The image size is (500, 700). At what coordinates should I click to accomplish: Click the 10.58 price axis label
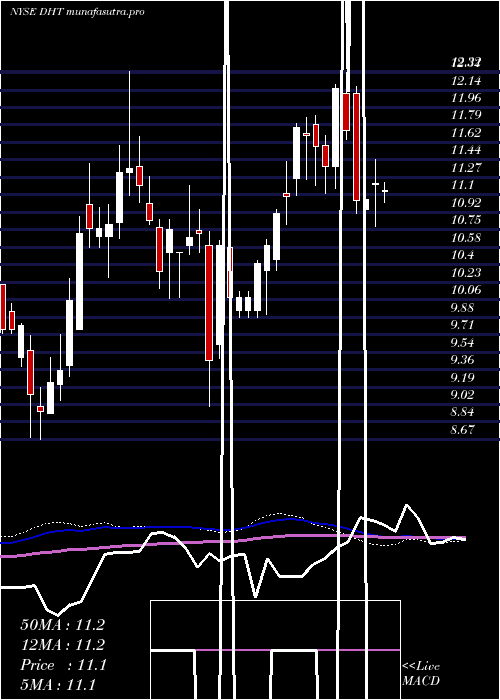pos(466,238)
